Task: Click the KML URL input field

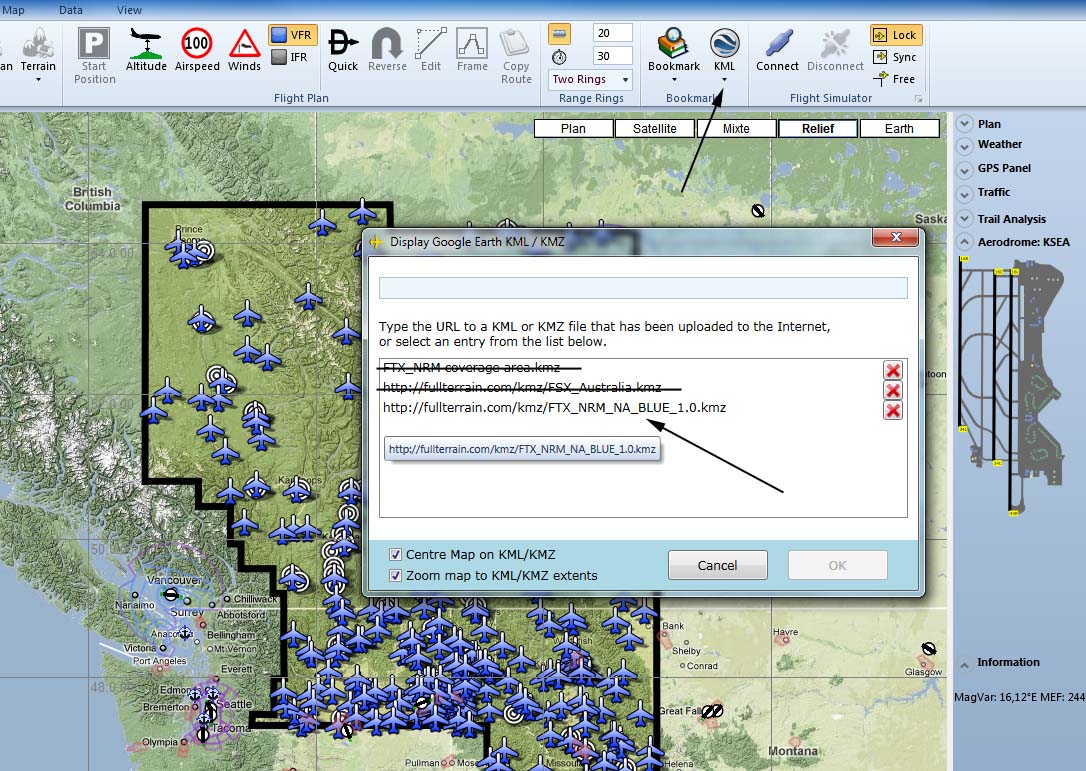Action: coord(643,288)
